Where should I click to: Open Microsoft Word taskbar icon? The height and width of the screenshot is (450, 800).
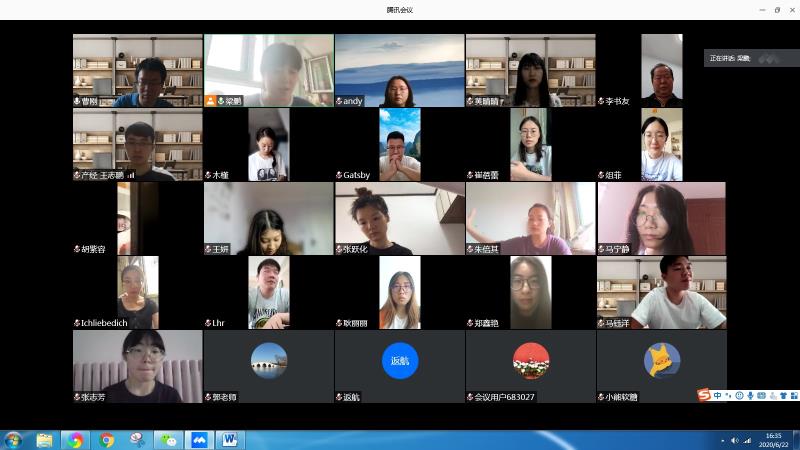[229, 440]
